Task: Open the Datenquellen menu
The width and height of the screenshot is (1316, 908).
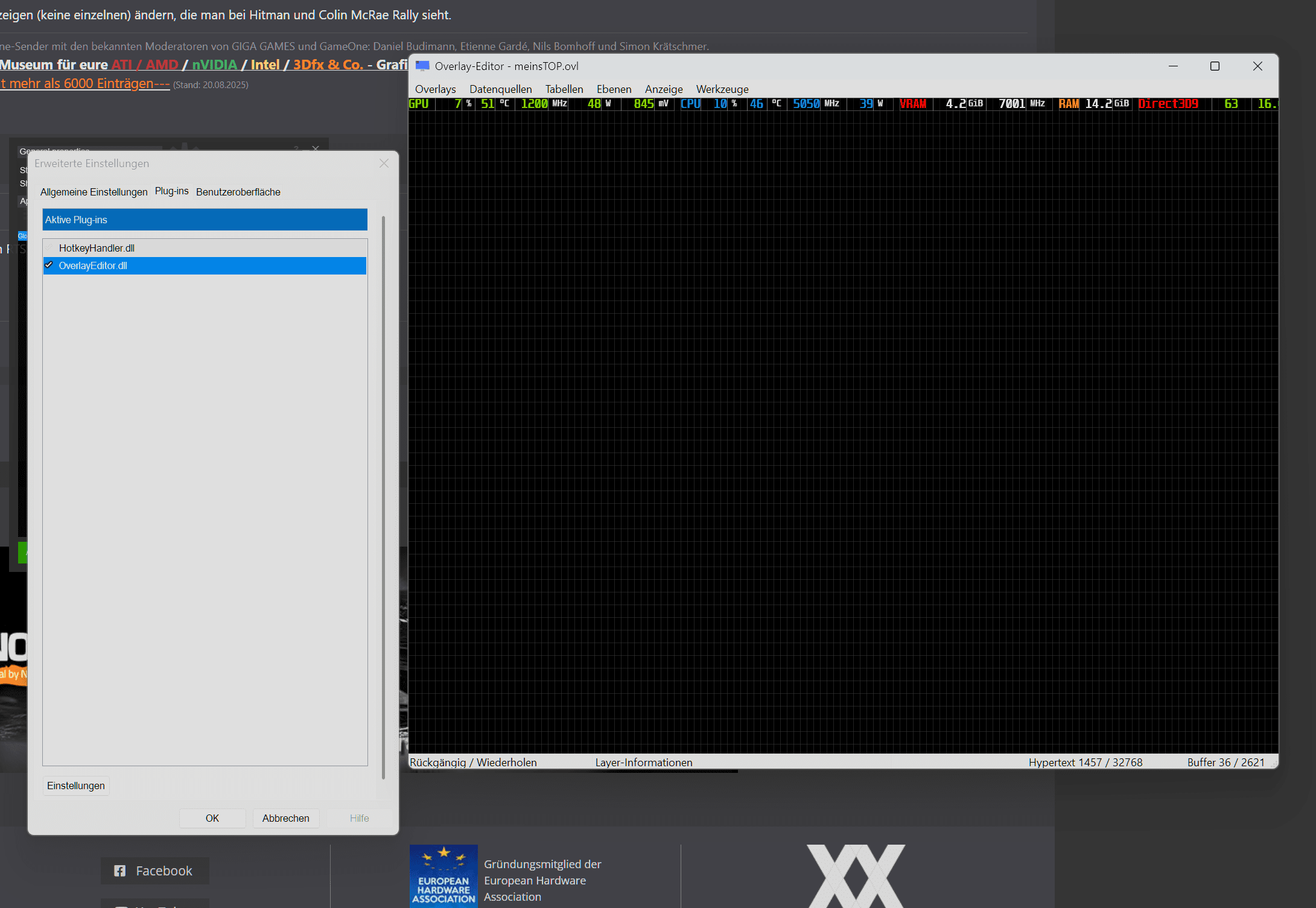Action: tap(500, 89)
